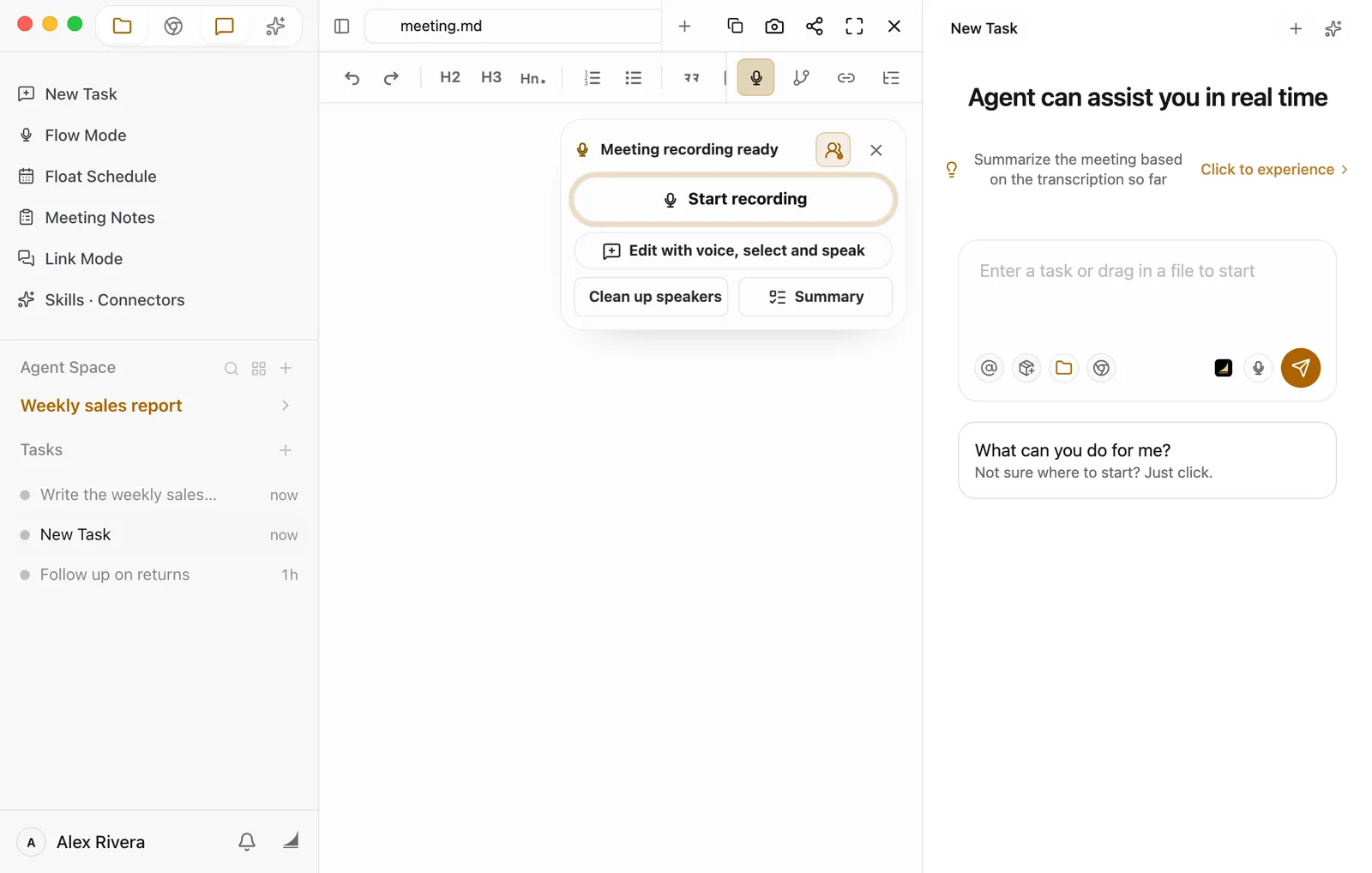Switch to Link Mode

pos(83,259)
